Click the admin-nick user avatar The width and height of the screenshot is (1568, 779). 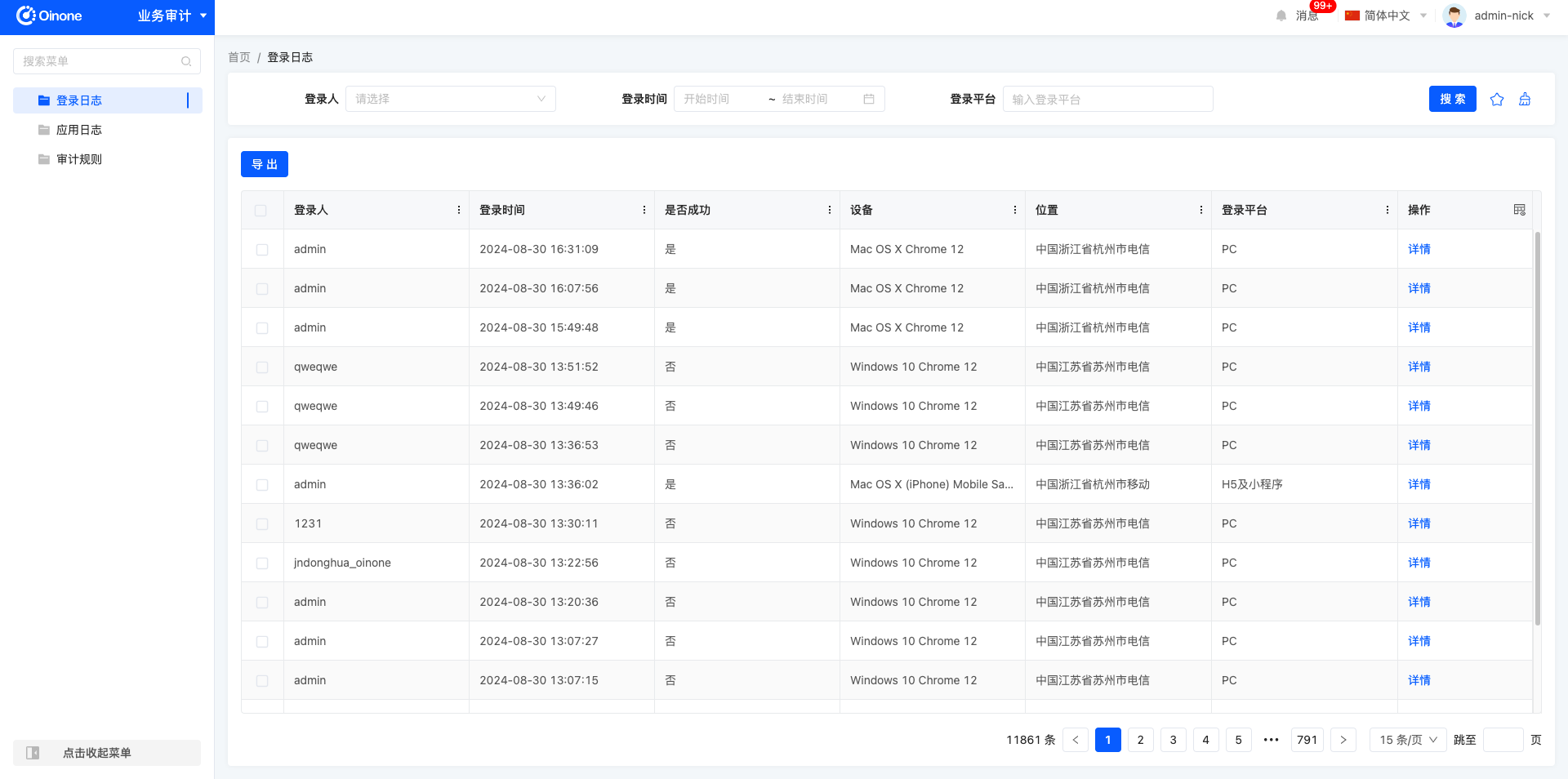pyautogui.click(x=1454, y=16)
